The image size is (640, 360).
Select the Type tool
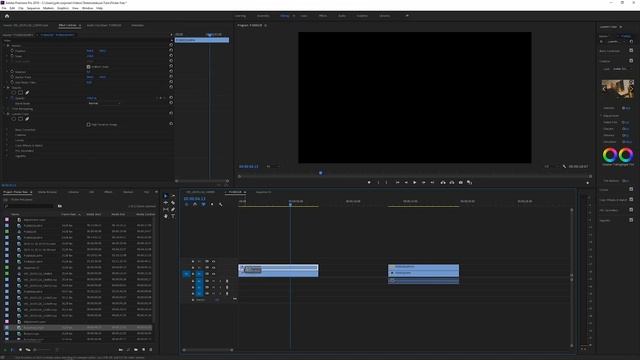point(173,216)
